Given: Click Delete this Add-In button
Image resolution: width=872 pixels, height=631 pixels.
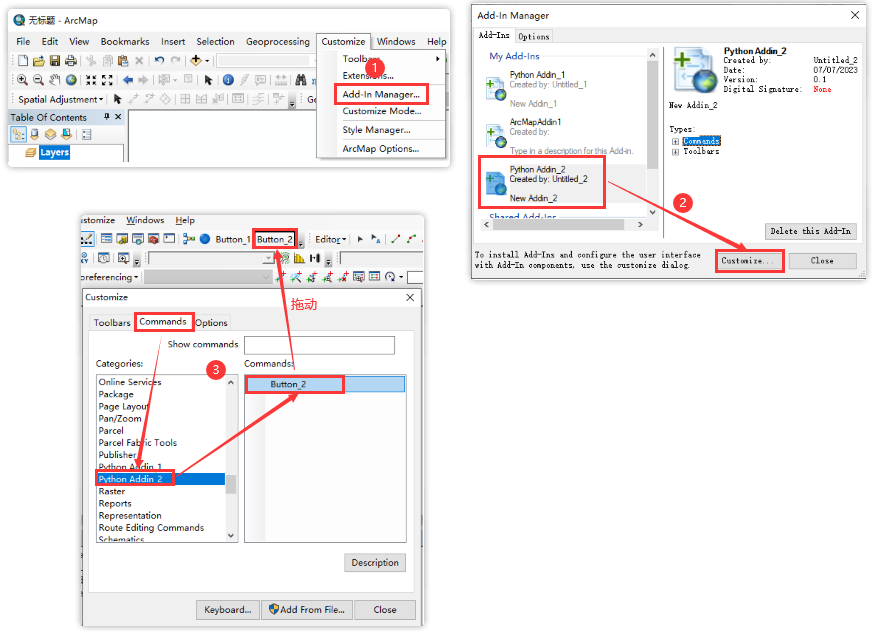Looking at the screenshot, I should (810, 231).
